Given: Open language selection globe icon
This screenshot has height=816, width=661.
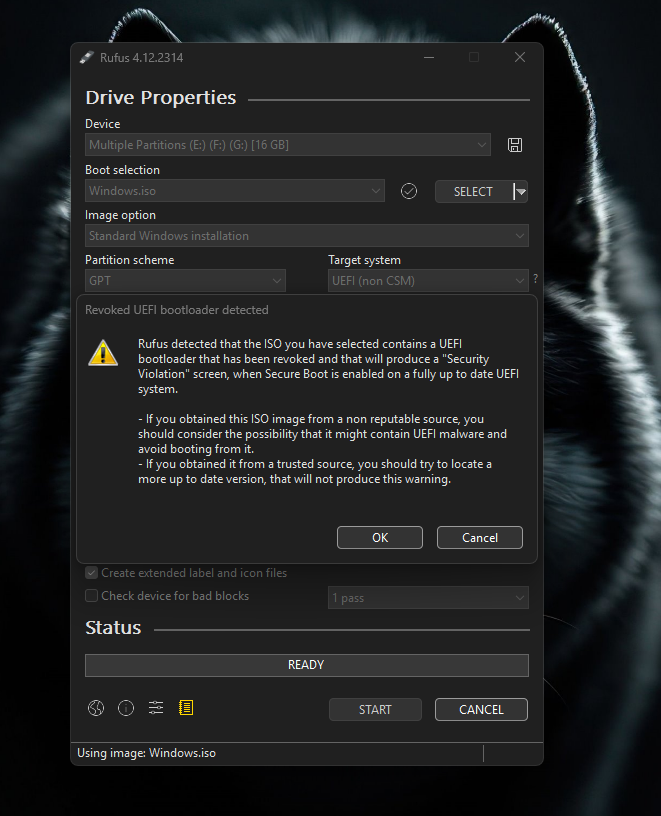Looking at the screenshot, I should tap(96, 708).
